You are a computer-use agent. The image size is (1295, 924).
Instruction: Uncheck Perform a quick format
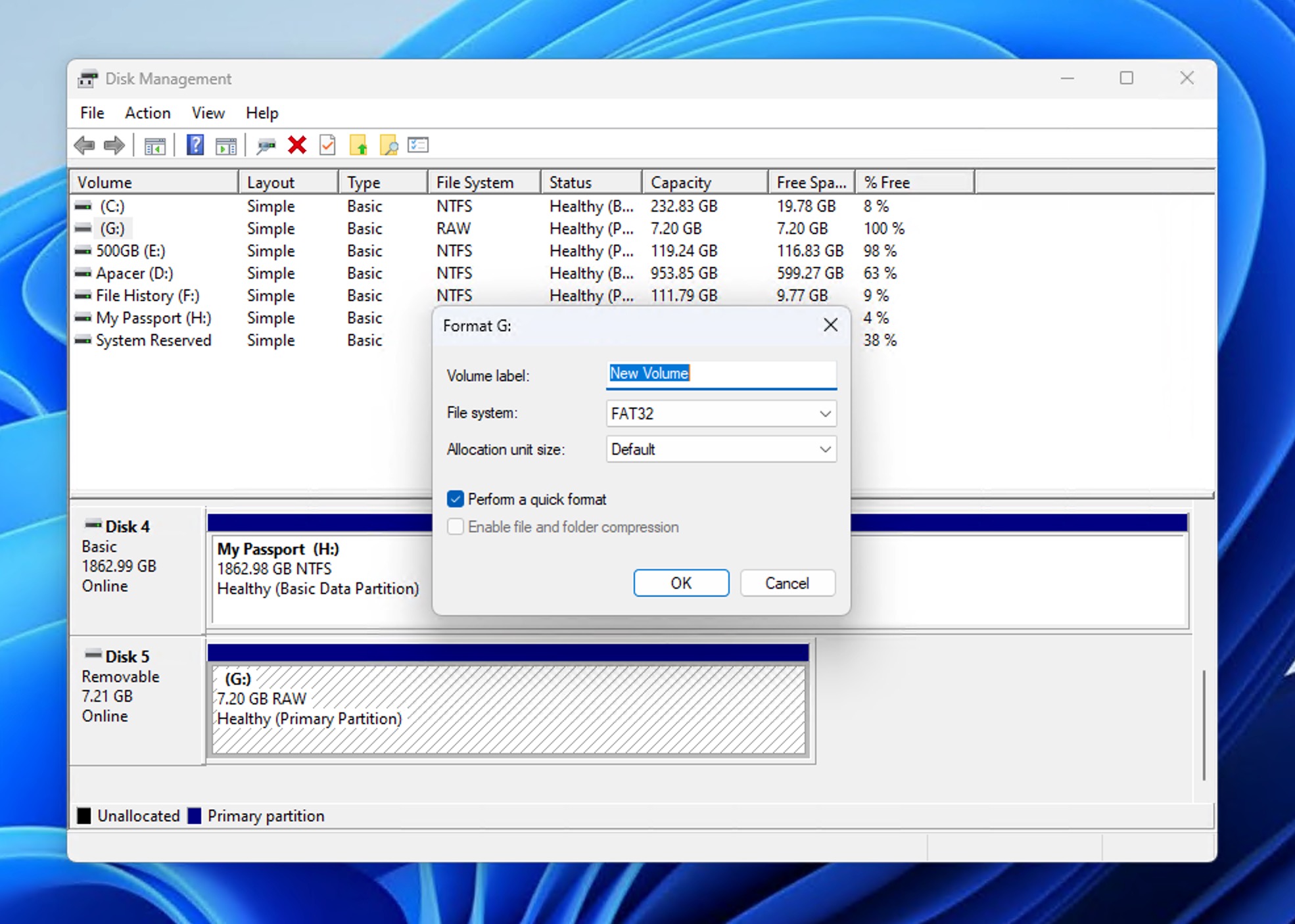coord(455,499)
